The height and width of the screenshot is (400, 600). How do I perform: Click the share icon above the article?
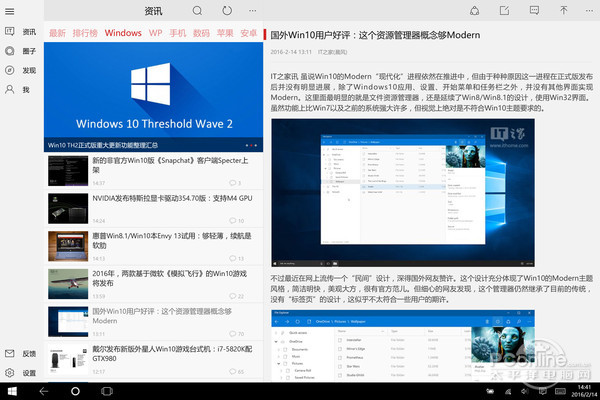(x=474, y=11)
